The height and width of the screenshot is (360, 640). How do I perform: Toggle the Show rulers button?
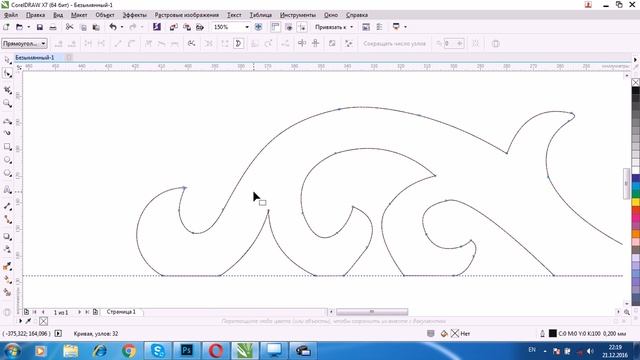(x=276, y=27)
